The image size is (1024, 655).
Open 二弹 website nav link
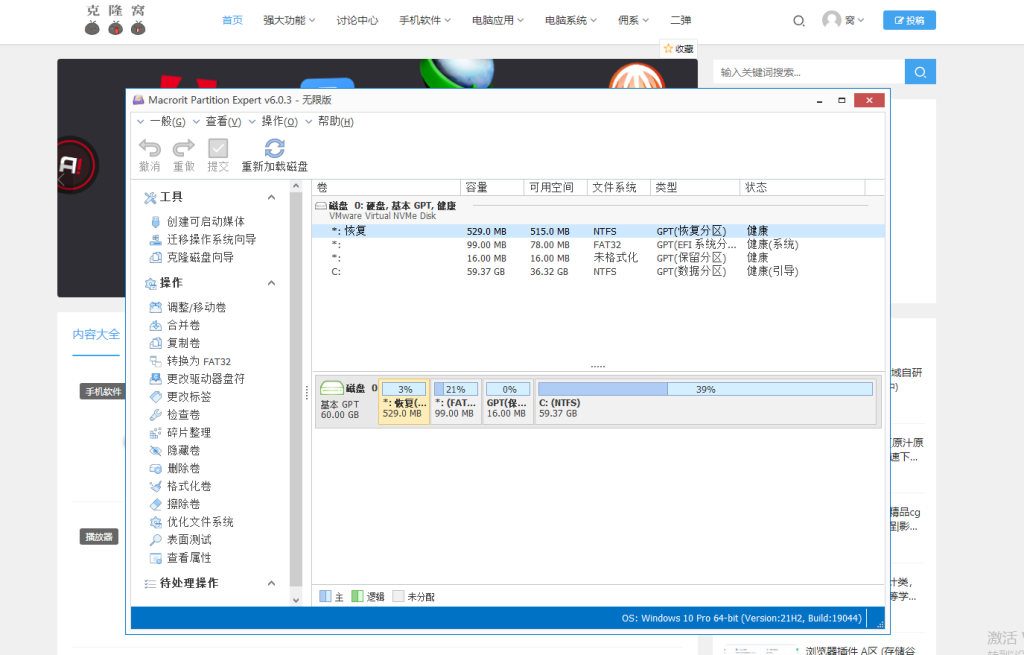pos(680,20)
